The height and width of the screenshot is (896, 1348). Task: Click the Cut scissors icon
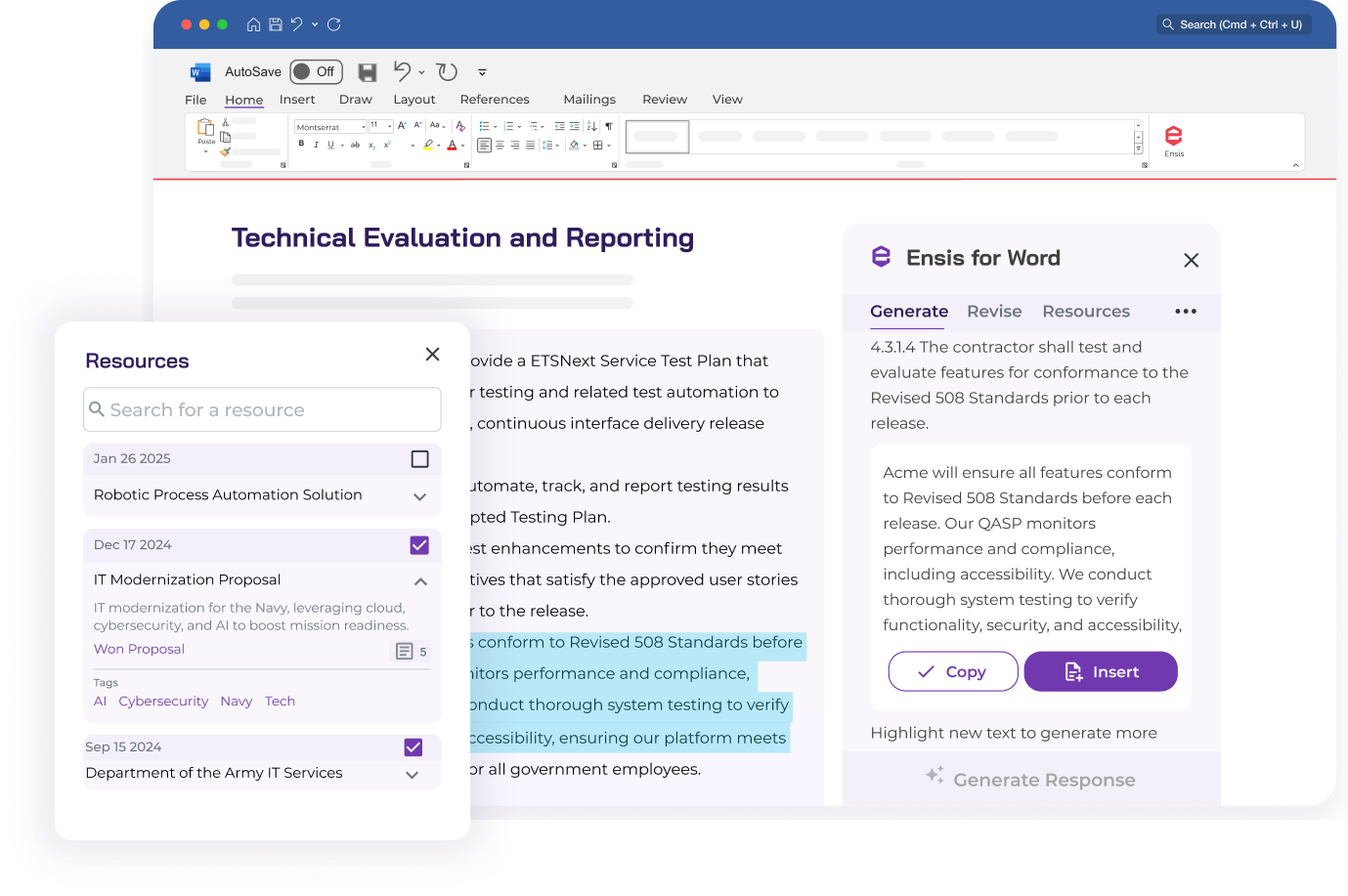tap(225, 122)
